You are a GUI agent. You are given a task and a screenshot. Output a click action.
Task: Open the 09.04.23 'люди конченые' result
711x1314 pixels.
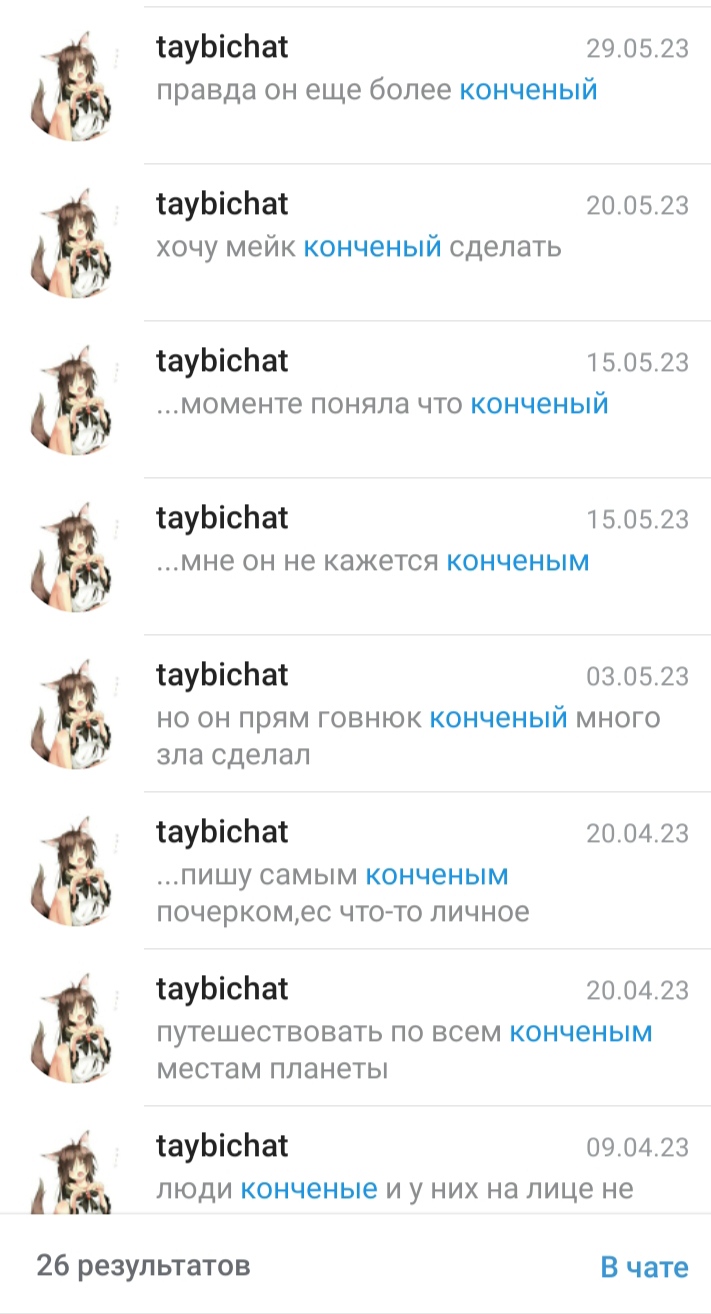(x=355, y=1160)
